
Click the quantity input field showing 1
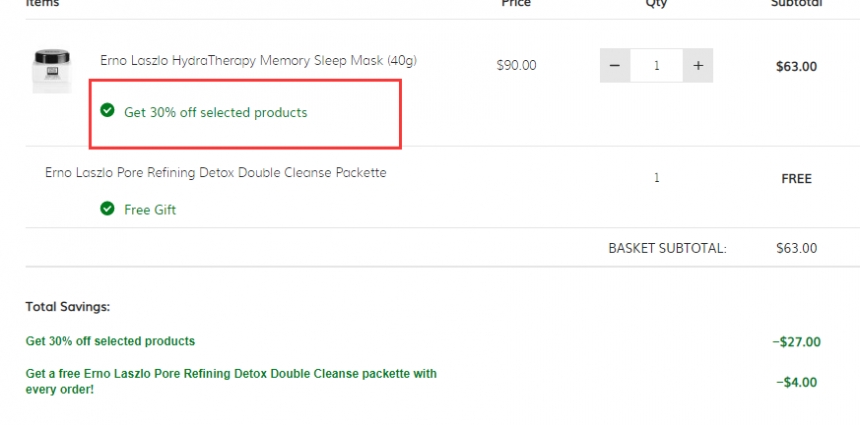click(x=657, y=65)
